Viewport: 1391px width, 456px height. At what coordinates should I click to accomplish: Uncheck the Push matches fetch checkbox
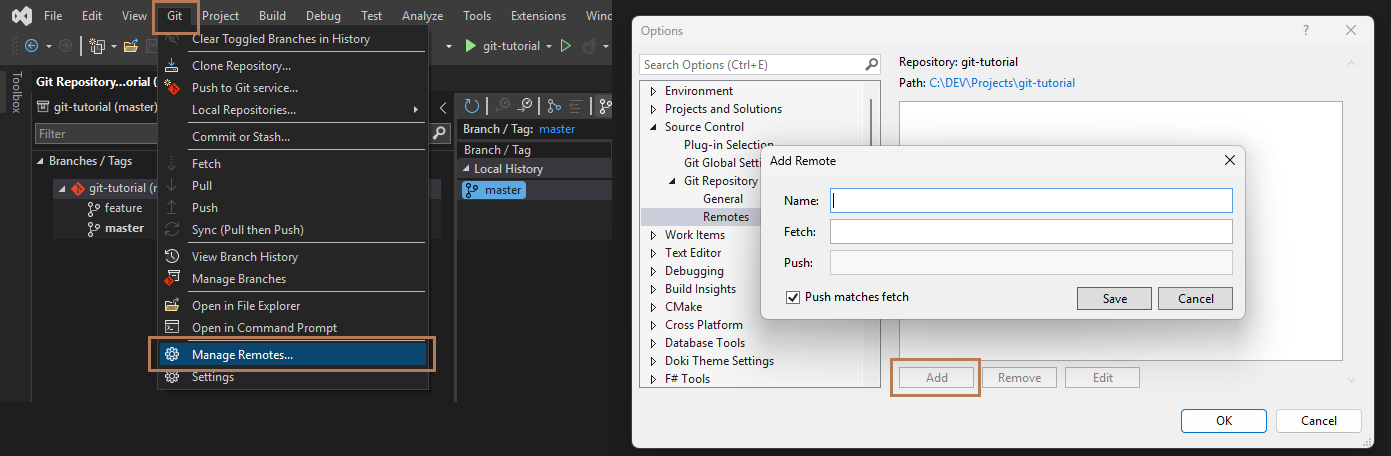click(x=794, y=297)
